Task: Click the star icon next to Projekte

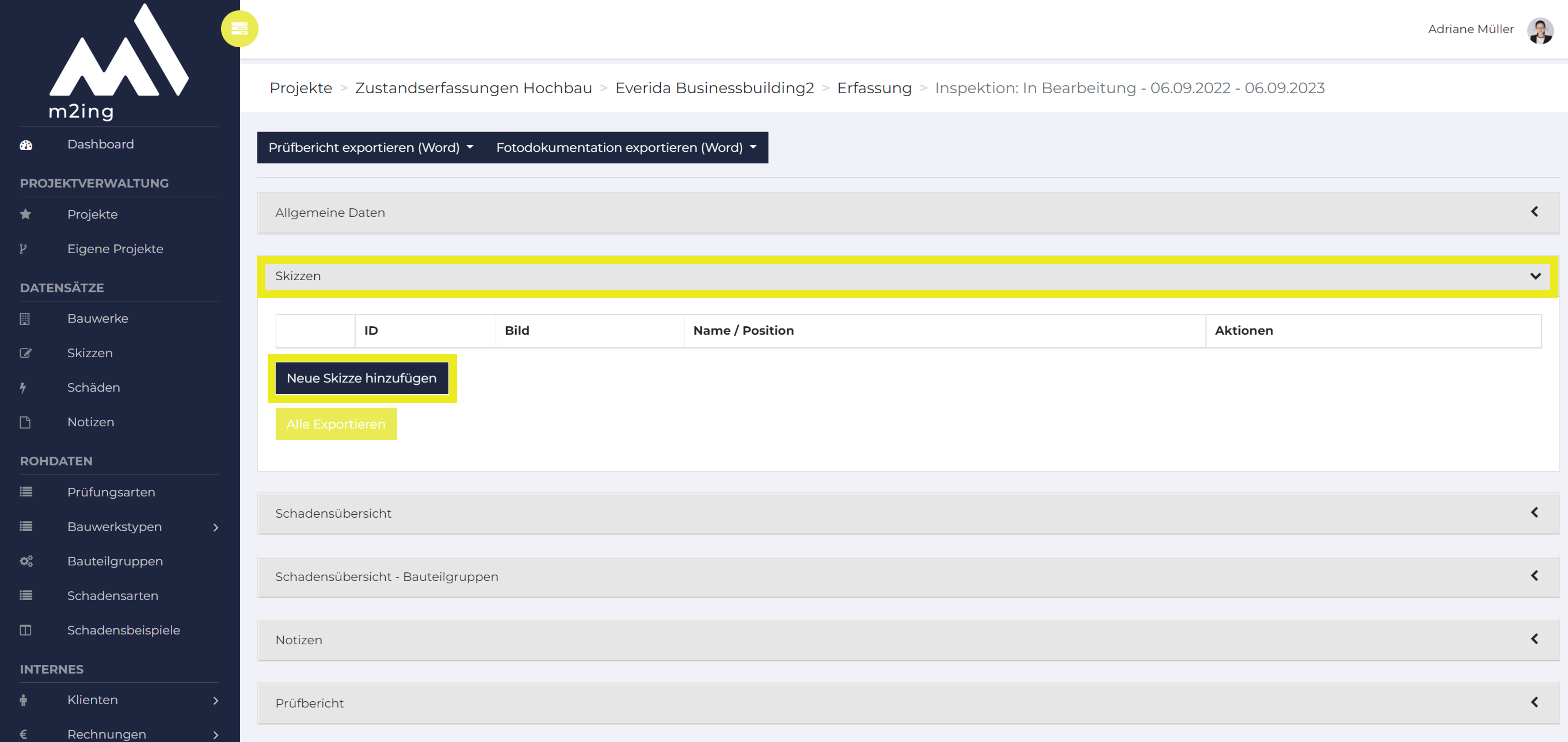Action: coord(26,214)
